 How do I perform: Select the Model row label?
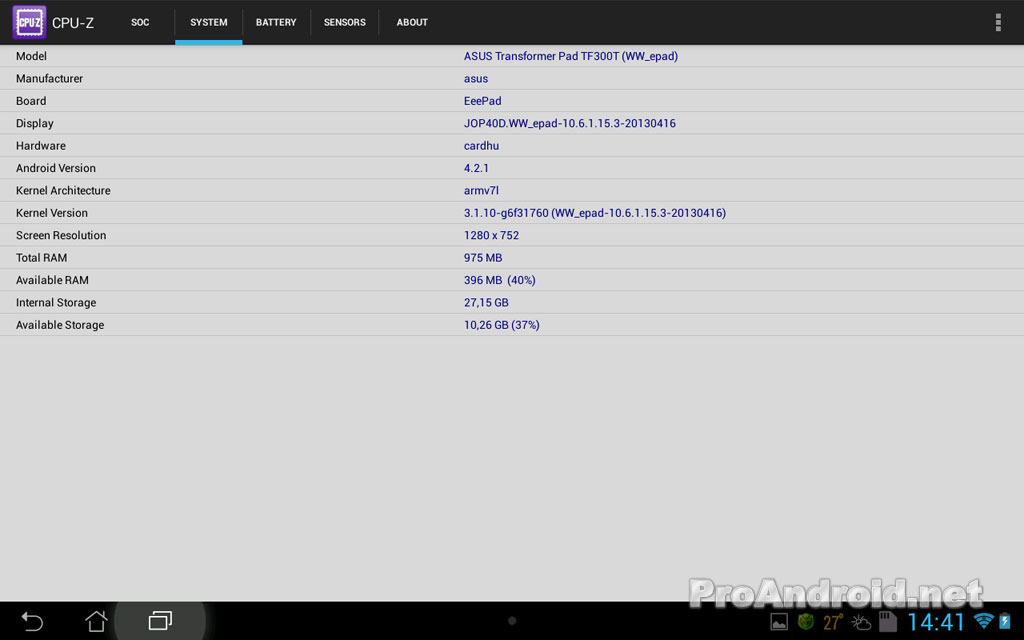31,56
